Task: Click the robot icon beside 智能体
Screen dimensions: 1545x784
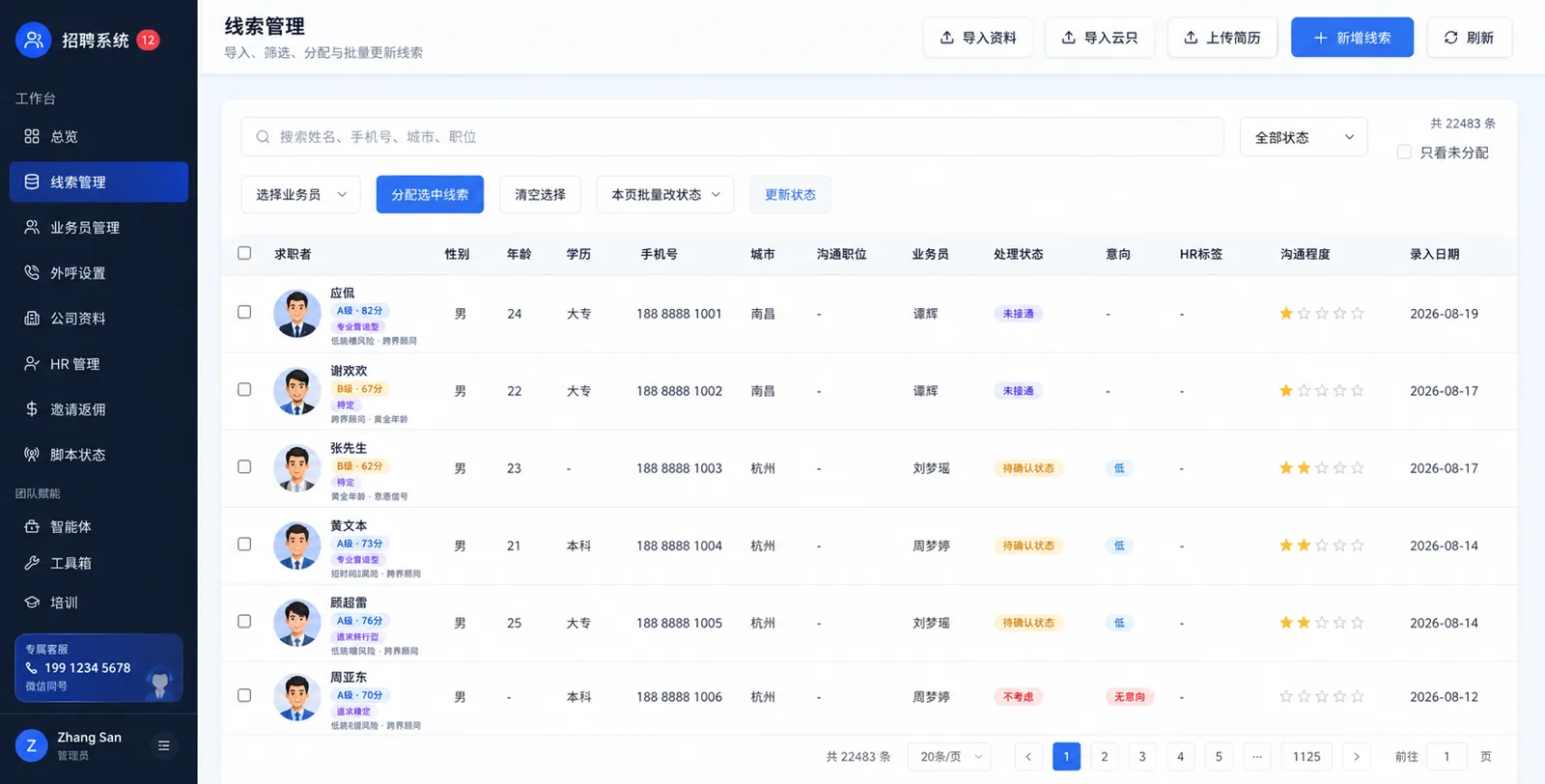Action: [32, 526]
